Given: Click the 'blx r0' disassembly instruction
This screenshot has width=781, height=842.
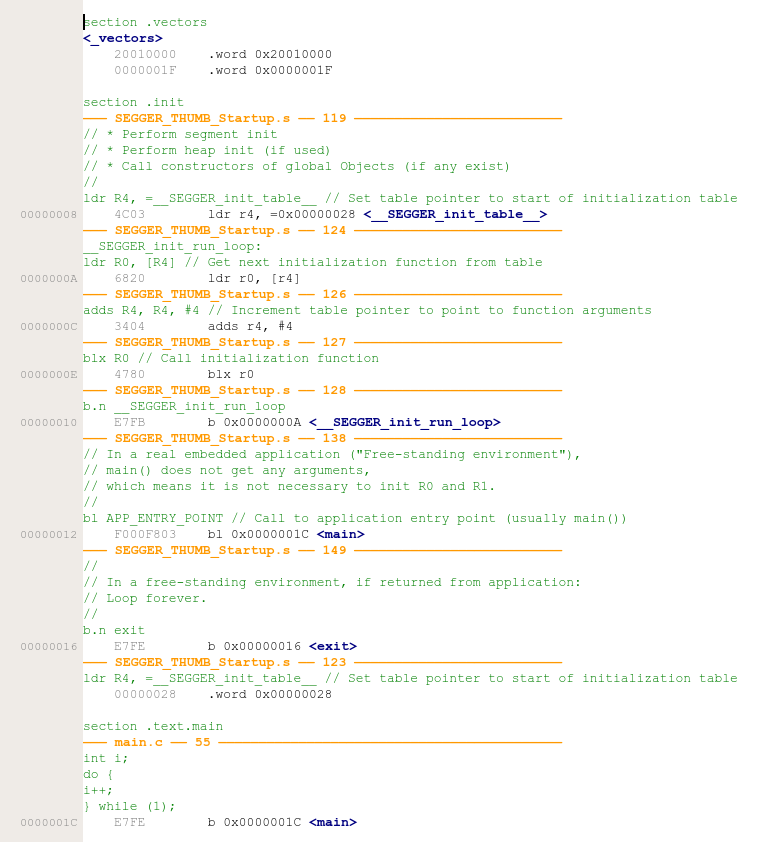Looking at the screenshot, I should [230, 375].
